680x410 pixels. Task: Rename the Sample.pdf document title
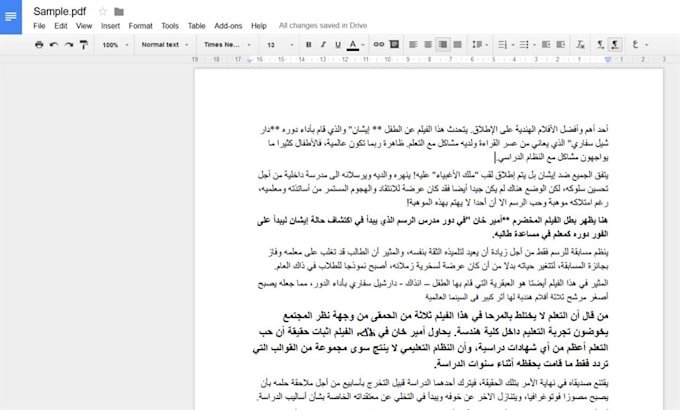pos(60,12)
